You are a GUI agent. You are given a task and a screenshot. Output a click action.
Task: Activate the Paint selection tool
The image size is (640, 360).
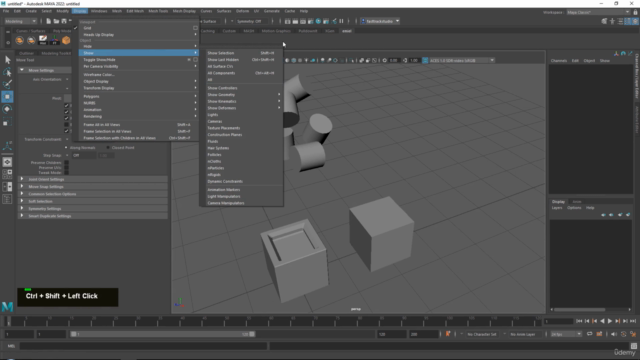pos(7,84)
